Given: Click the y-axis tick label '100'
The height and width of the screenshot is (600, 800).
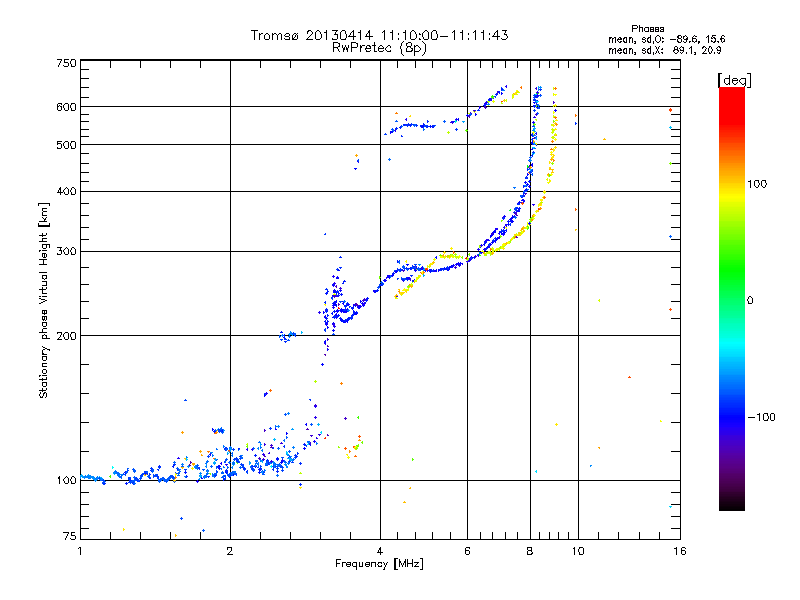Looking at the screenshot, I should 66,480.
